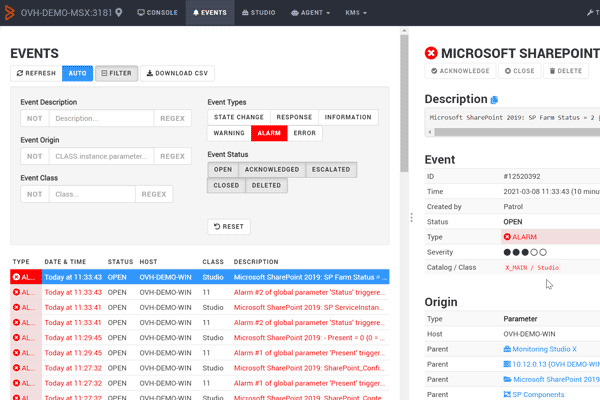
Task: Click the Host column header
Action: pyautogui.click(x=148, y=262)
